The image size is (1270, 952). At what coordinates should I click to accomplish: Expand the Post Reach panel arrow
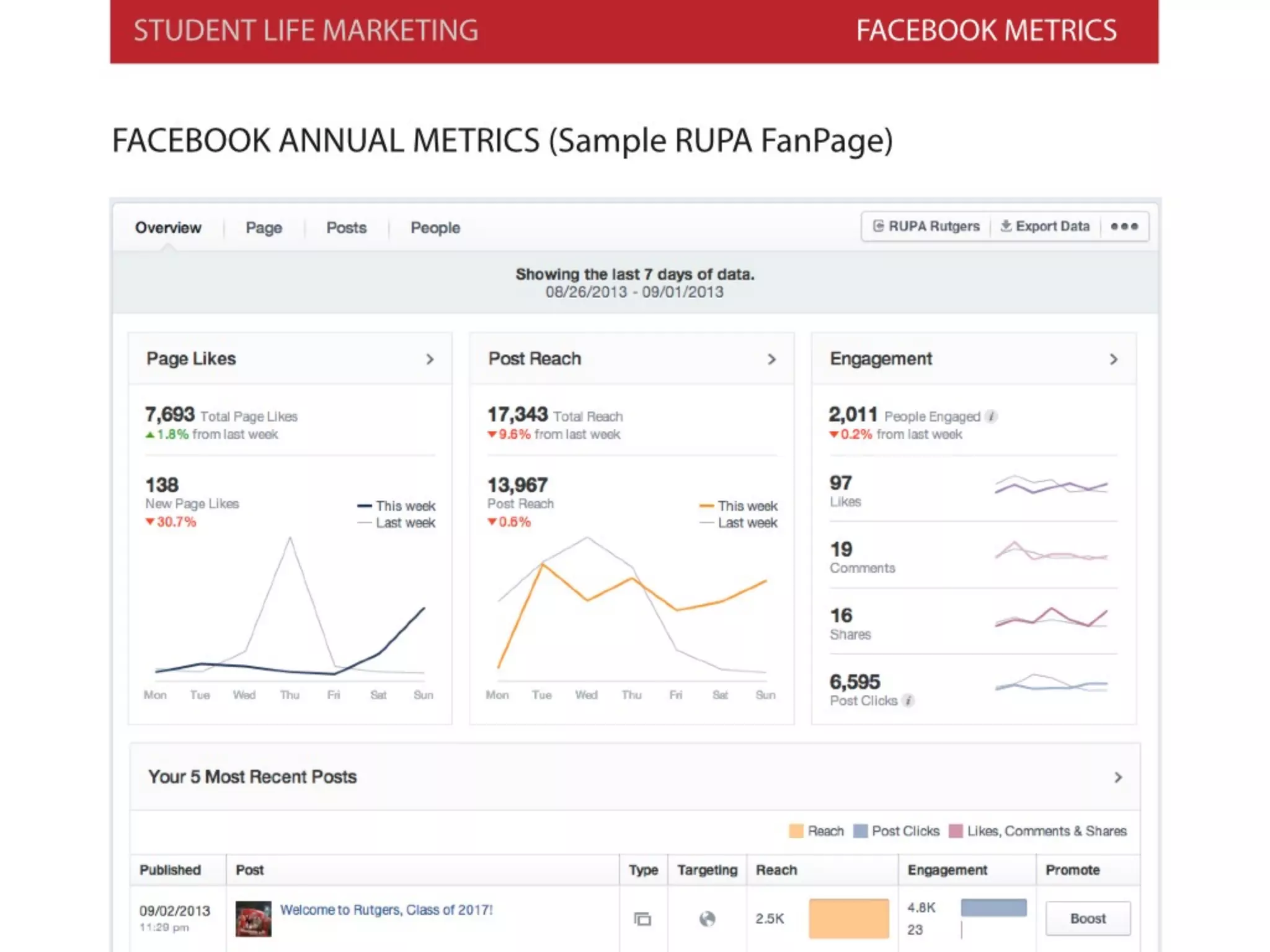(x=771, y=359)
